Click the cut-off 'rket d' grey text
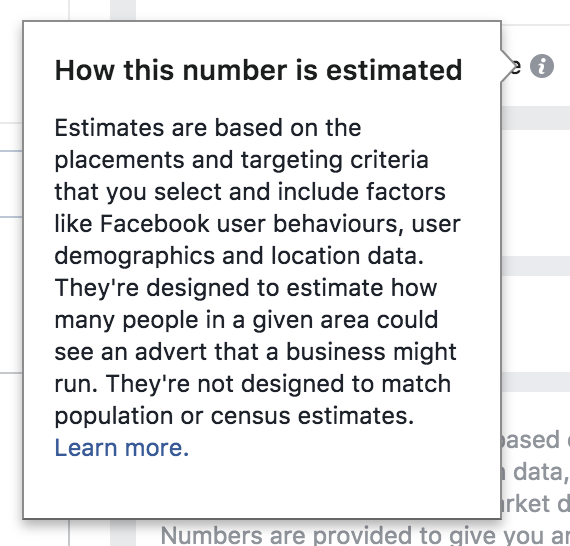Image resolution: width=570 pixels, height=546 pixels. [x=536, y=504]
